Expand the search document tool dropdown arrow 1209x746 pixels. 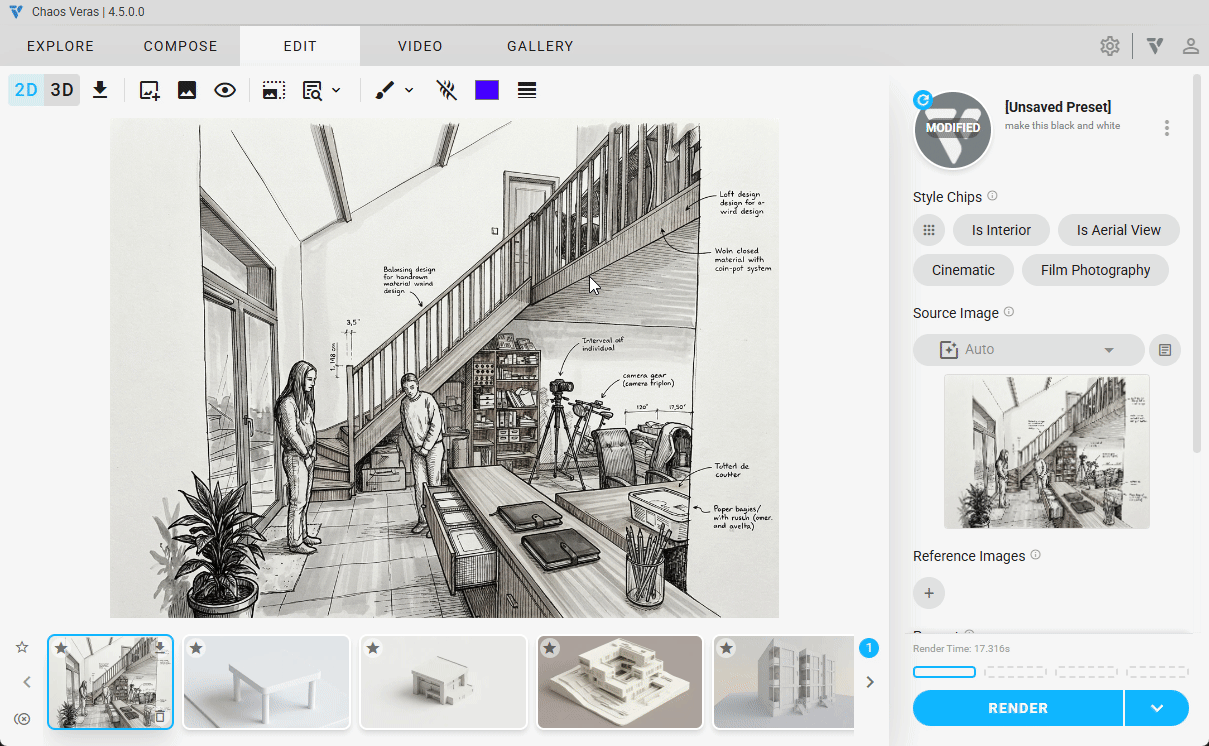pyautogui.click(x=336, y=90)
